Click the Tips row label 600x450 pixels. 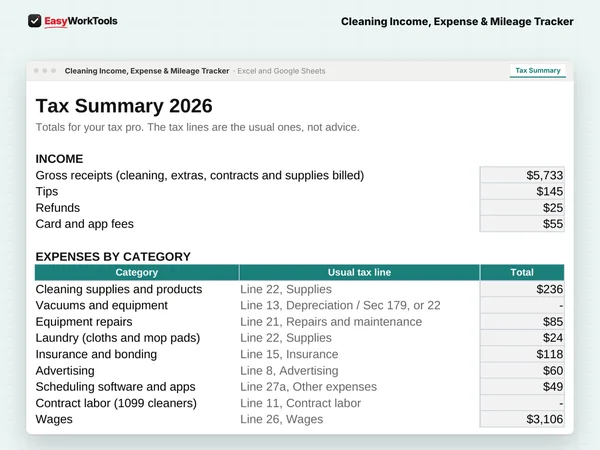pos(47,191)
